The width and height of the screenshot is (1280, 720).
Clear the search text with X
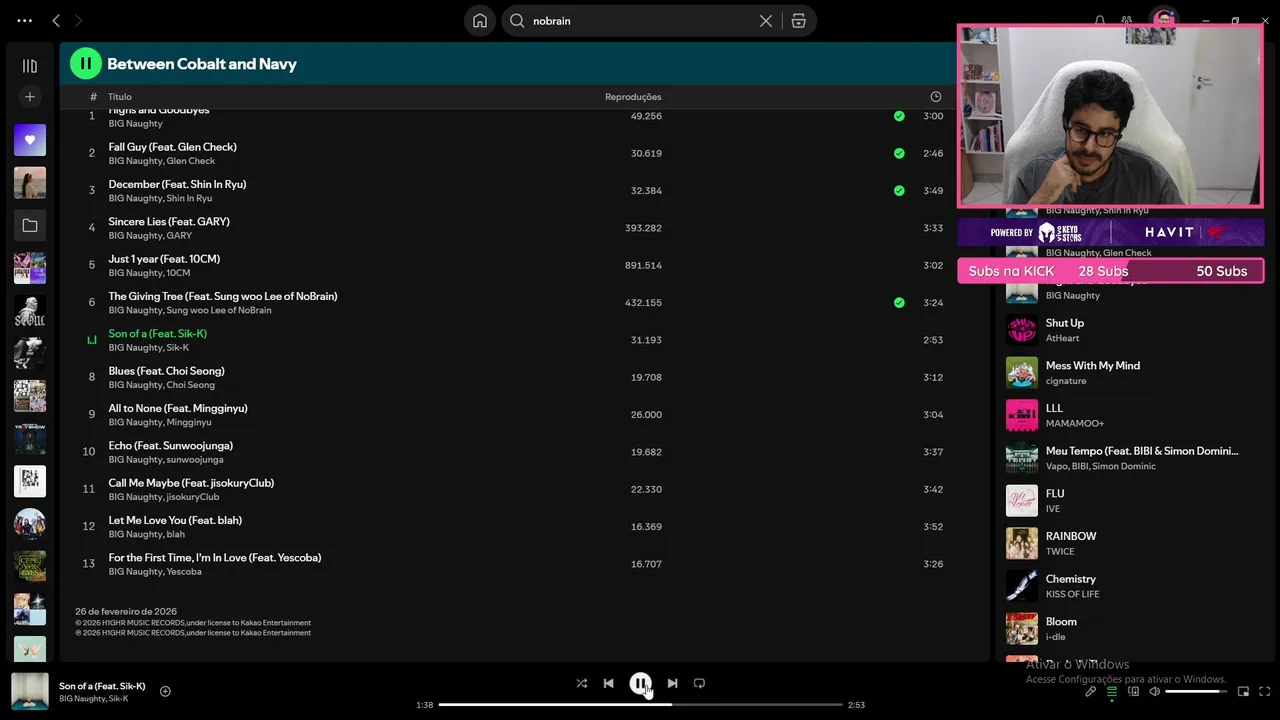click(766, 21)
